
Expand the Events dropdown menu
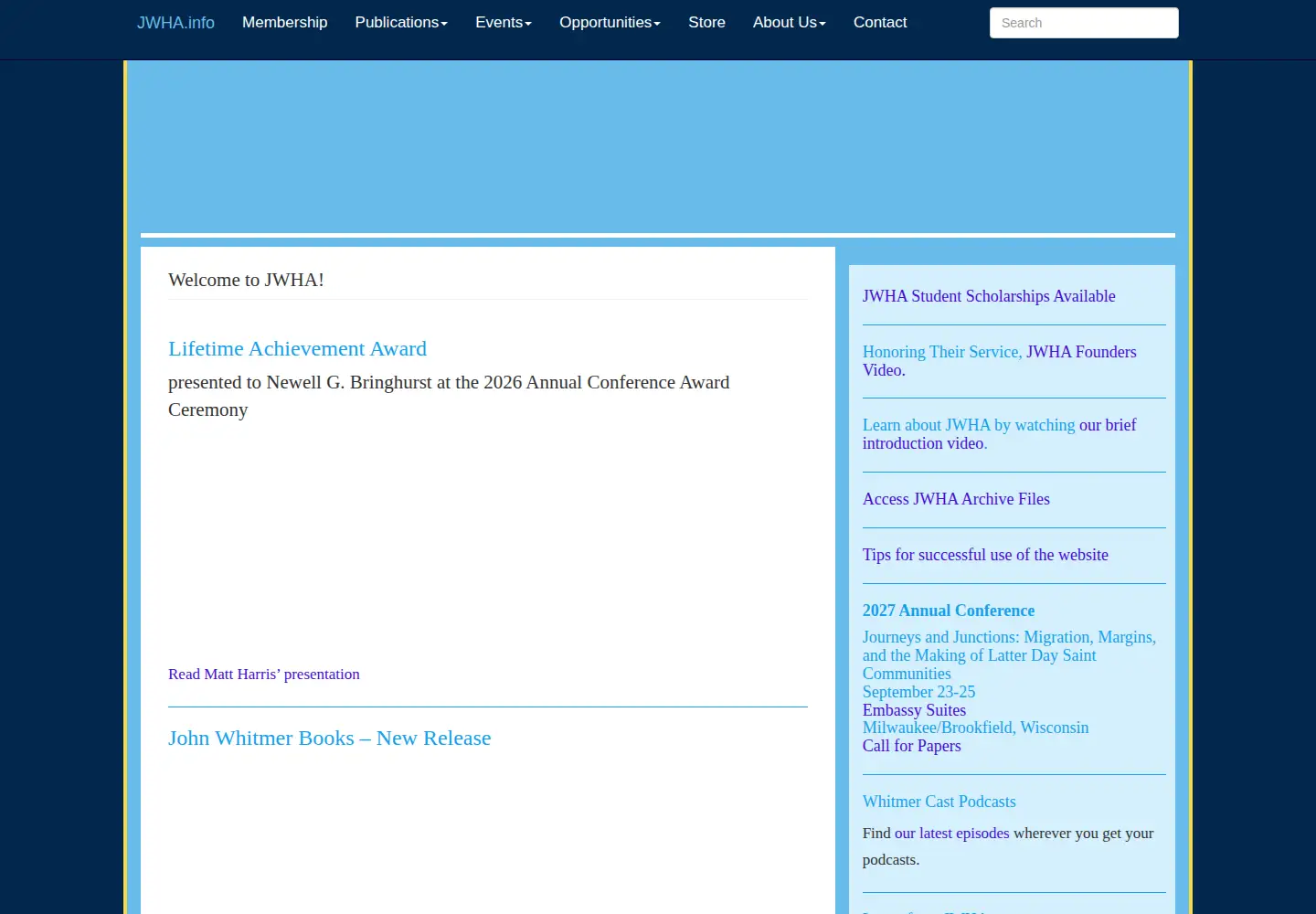[x=504, y=23]
